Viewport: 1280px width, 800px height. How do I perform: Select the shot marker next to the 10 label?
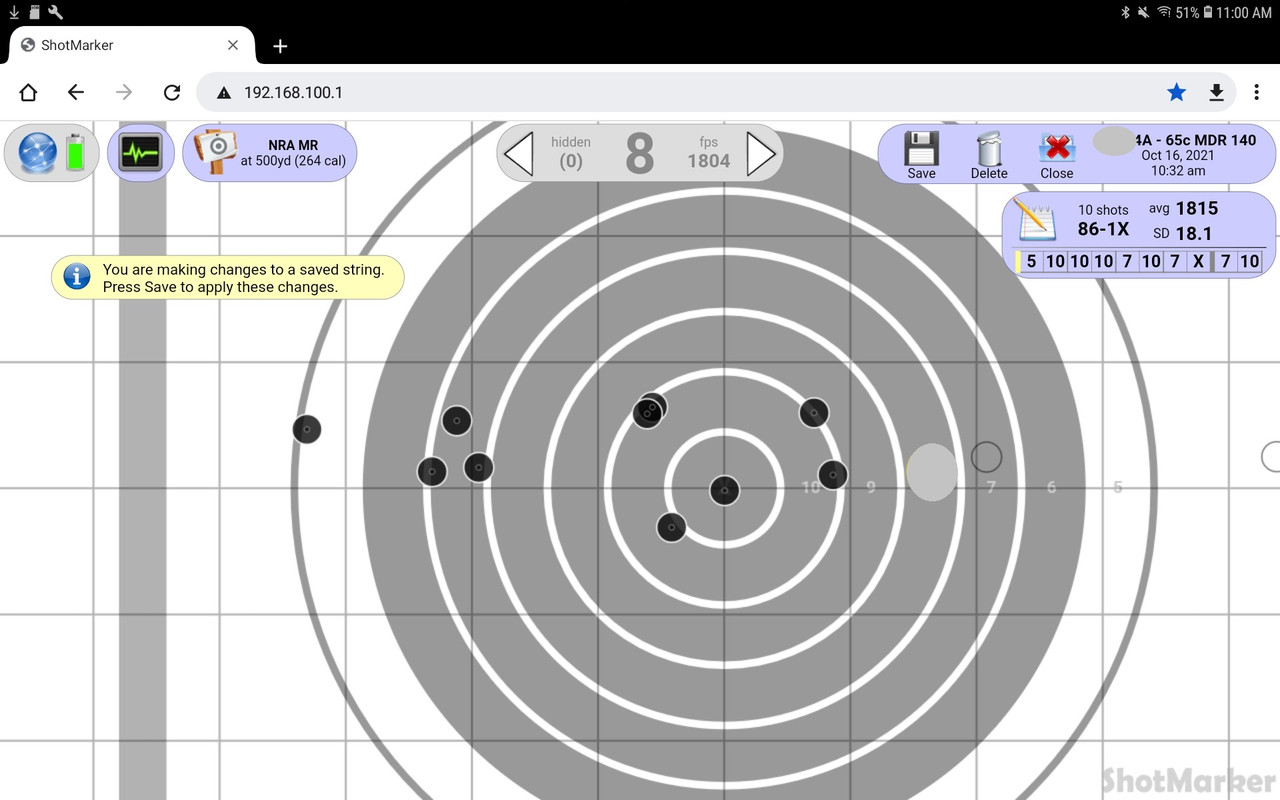832,475
